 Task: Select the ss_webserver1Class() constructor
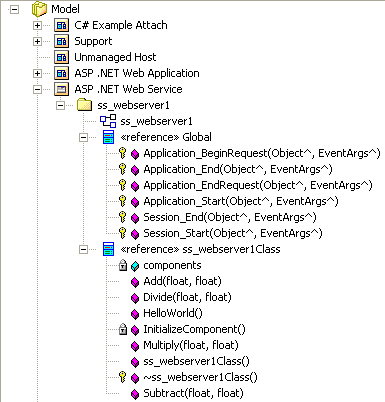click(196, 361)
